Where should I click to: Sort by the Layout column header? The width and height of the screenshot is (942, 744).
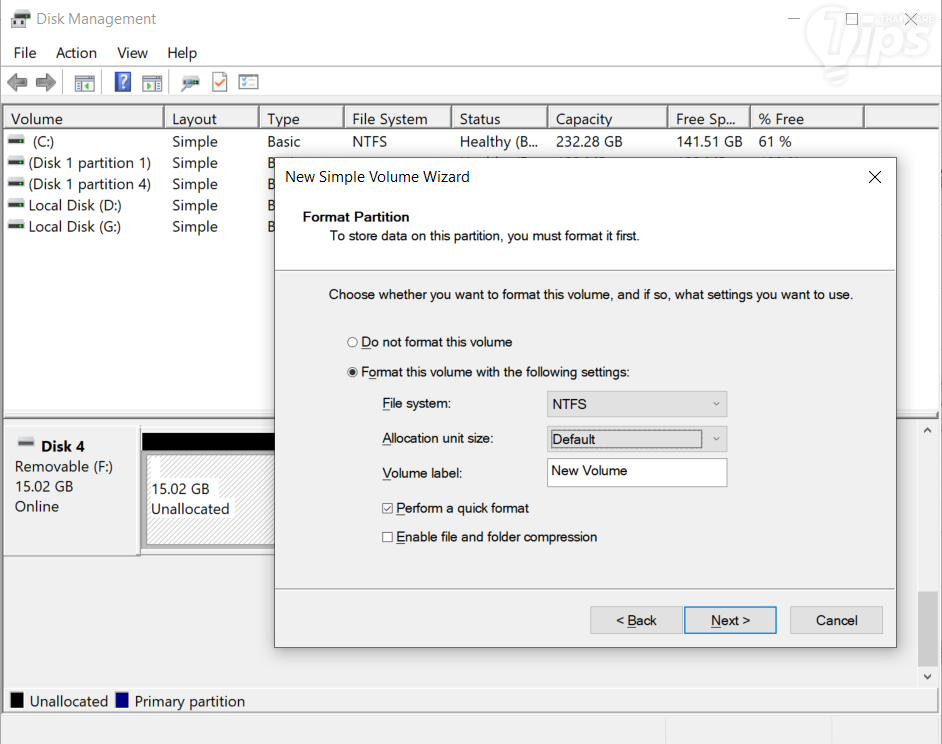(211, 118)
